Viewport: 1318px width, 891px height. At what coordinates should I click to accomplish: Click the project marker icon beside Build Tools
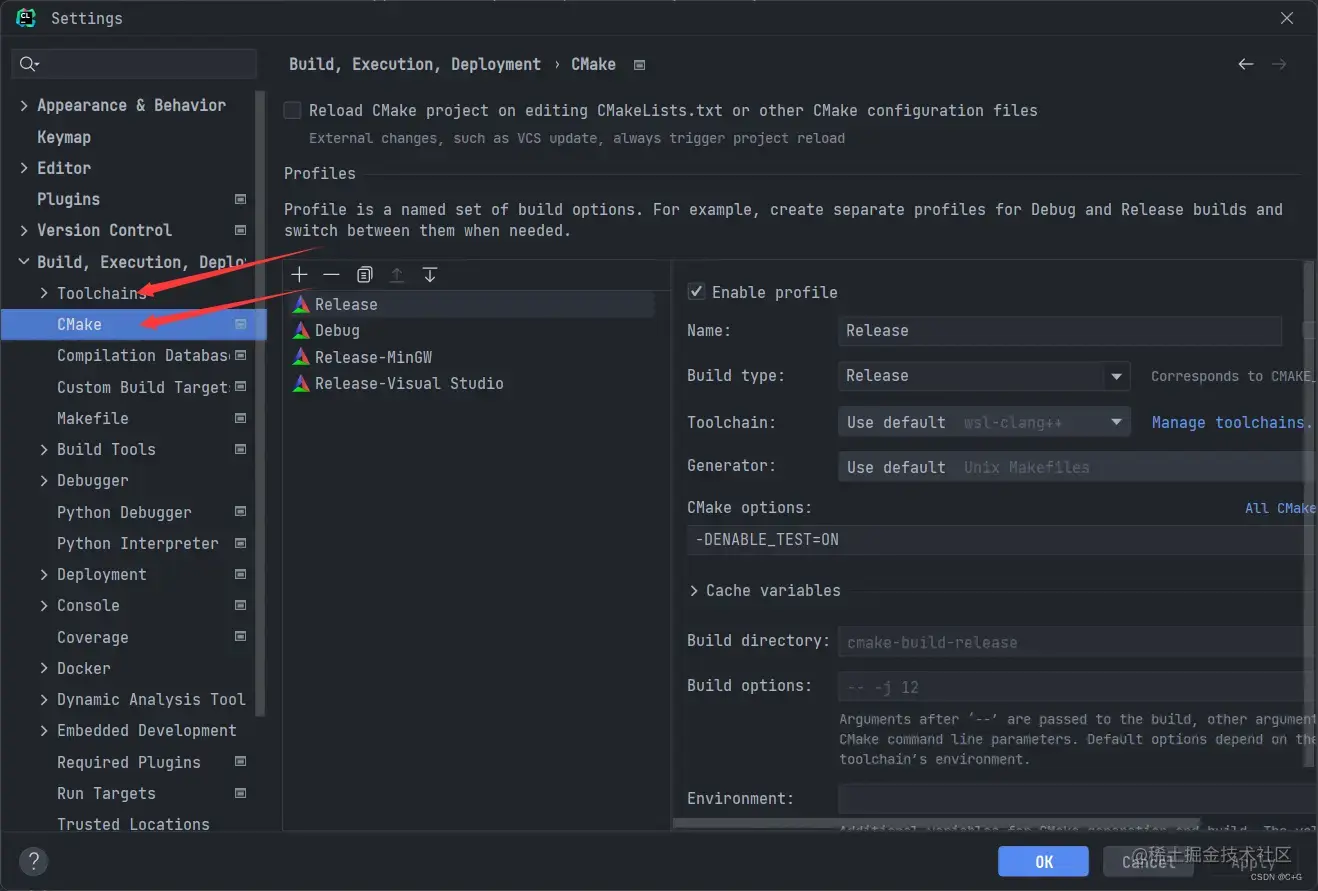pos(240,449)
